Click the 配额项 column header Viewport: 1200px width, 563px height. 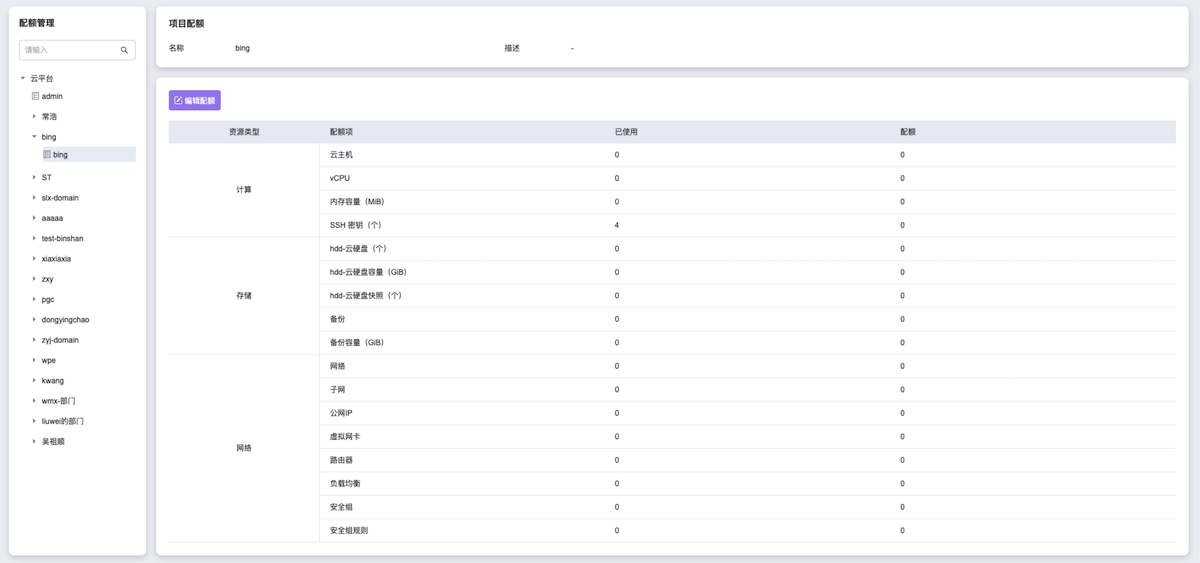[x=341, y=132]
